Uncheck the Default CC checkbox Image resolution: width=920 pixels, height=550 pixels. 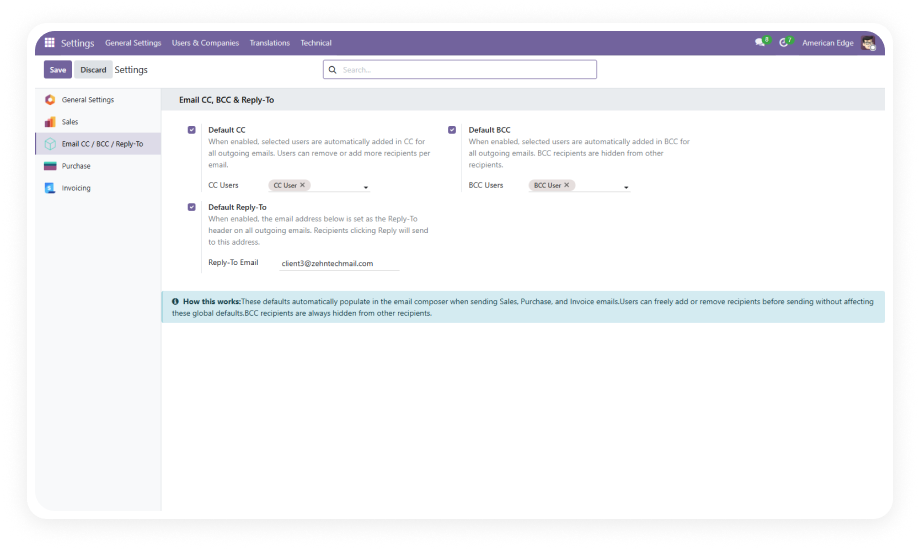click(191, 130)
